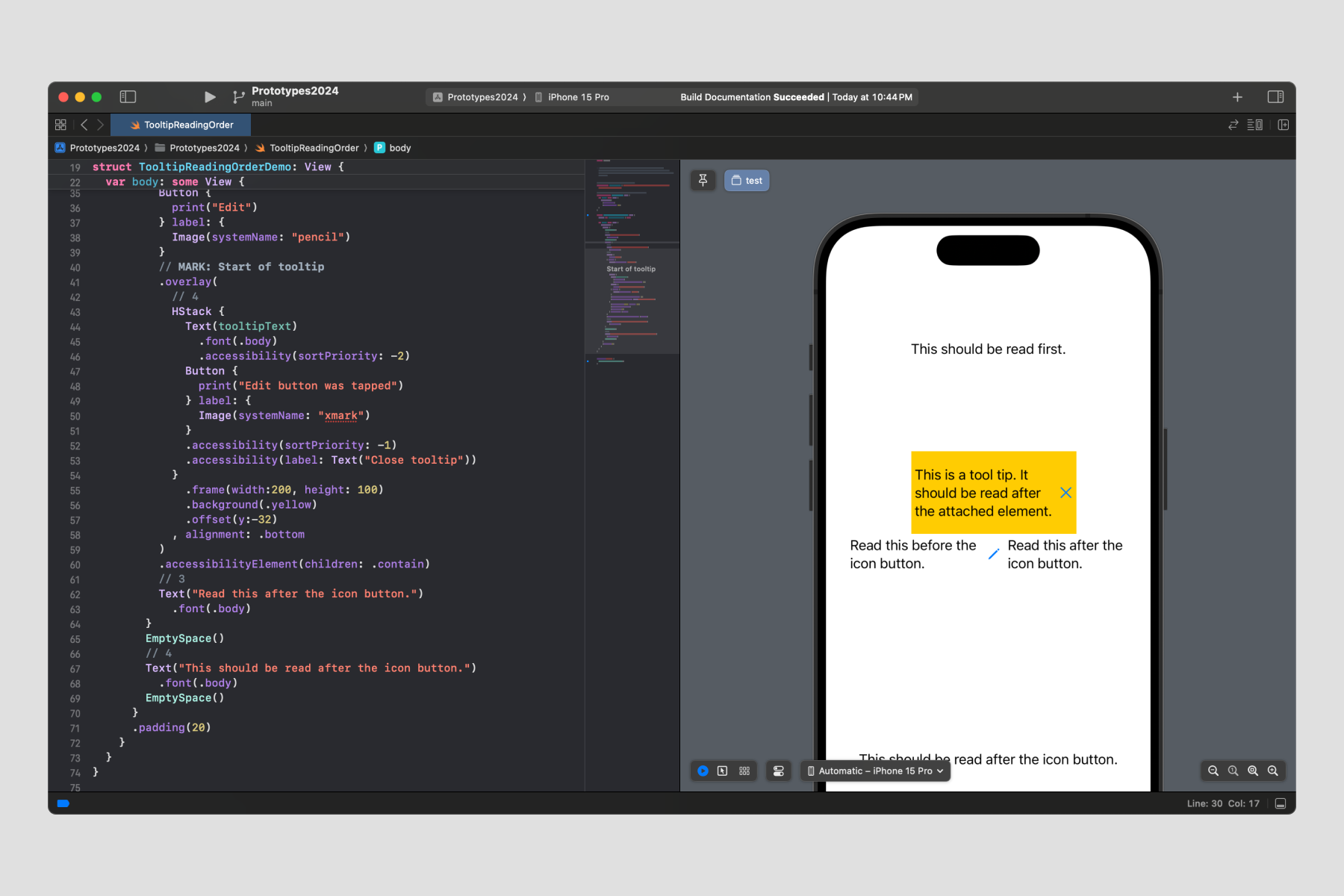This screenshot has width=1344, height=896.
Task: Open the branch icon next to Prototypes2024
Action: [x=238, y=97]
